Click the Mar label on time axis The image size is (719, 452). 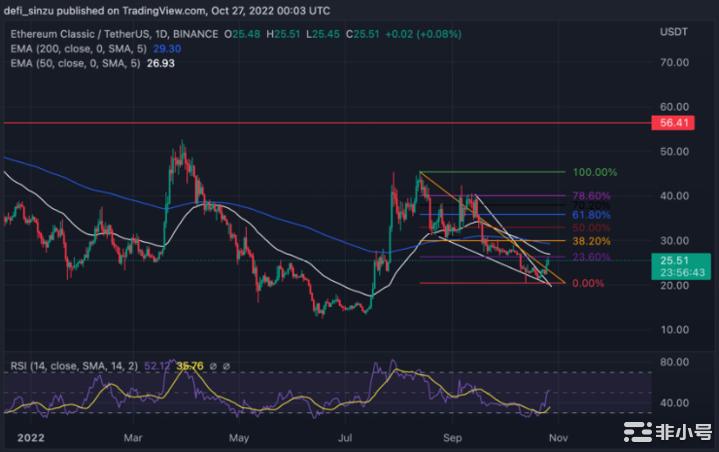(x=133, y=437)
